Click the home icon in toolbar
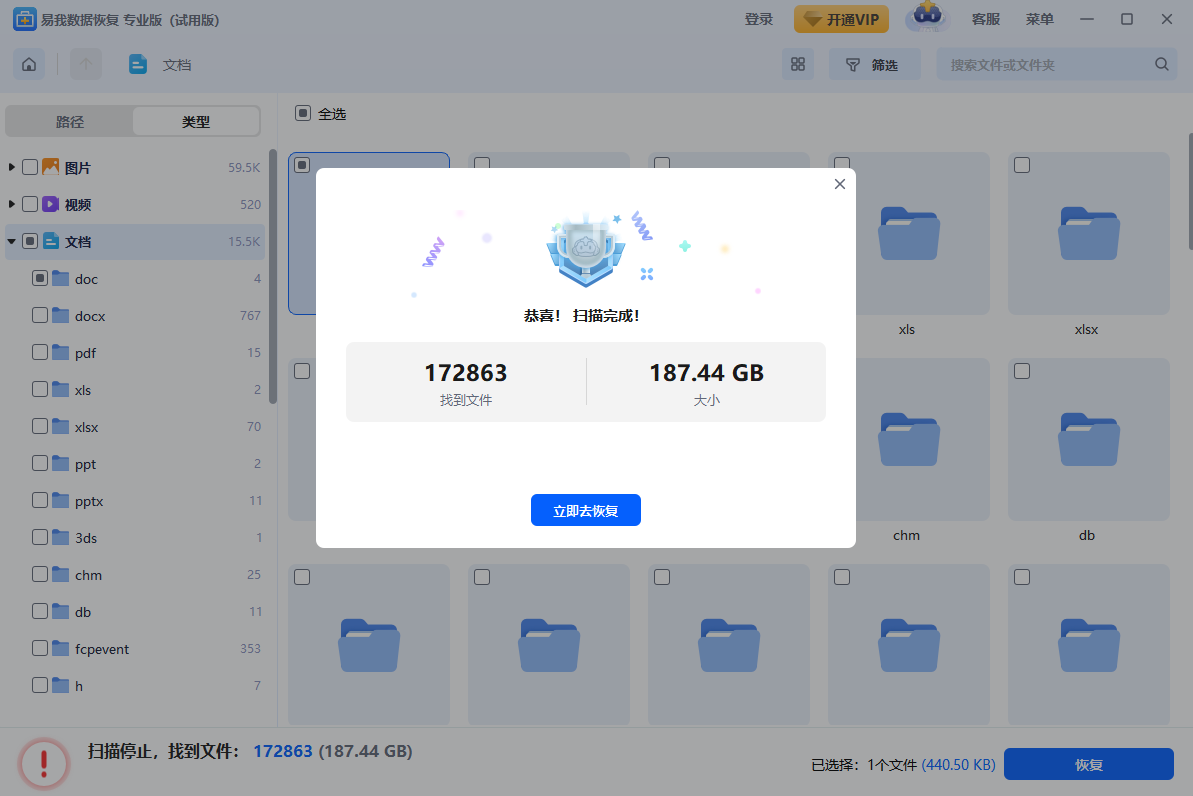1193x796 pixels. pos(29,65)
